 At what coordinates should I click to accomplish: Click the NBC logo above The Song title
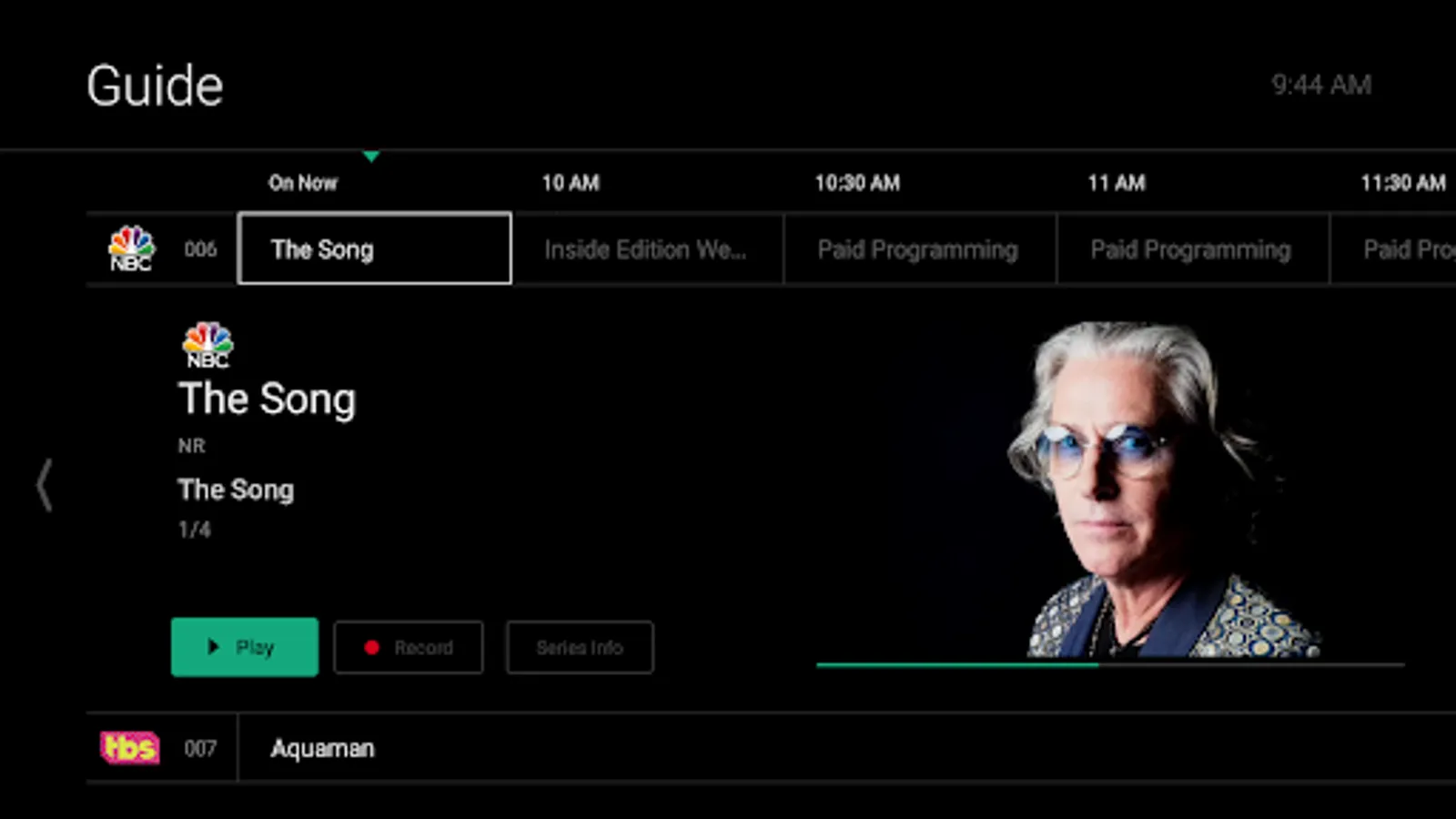[x=207, y=345]
